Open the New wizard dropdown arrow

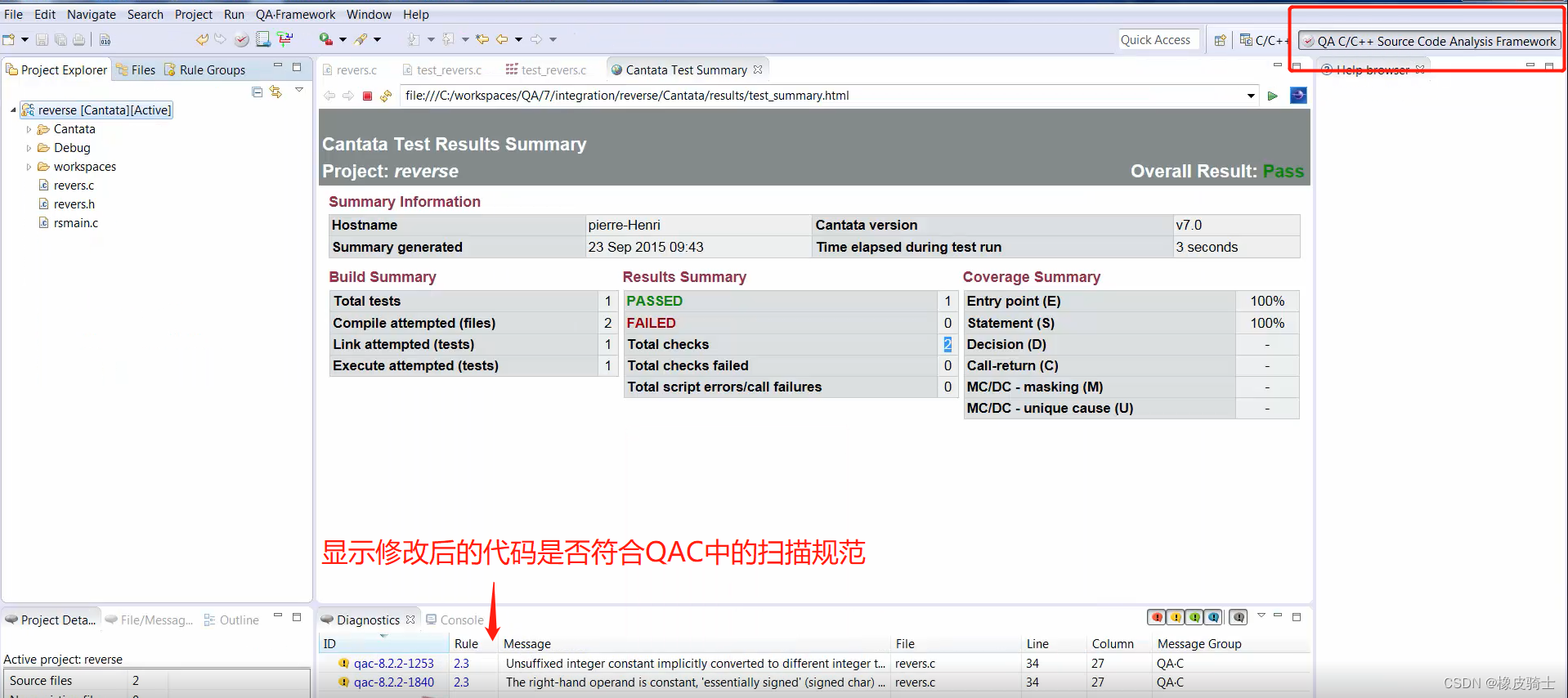point(25,39)
